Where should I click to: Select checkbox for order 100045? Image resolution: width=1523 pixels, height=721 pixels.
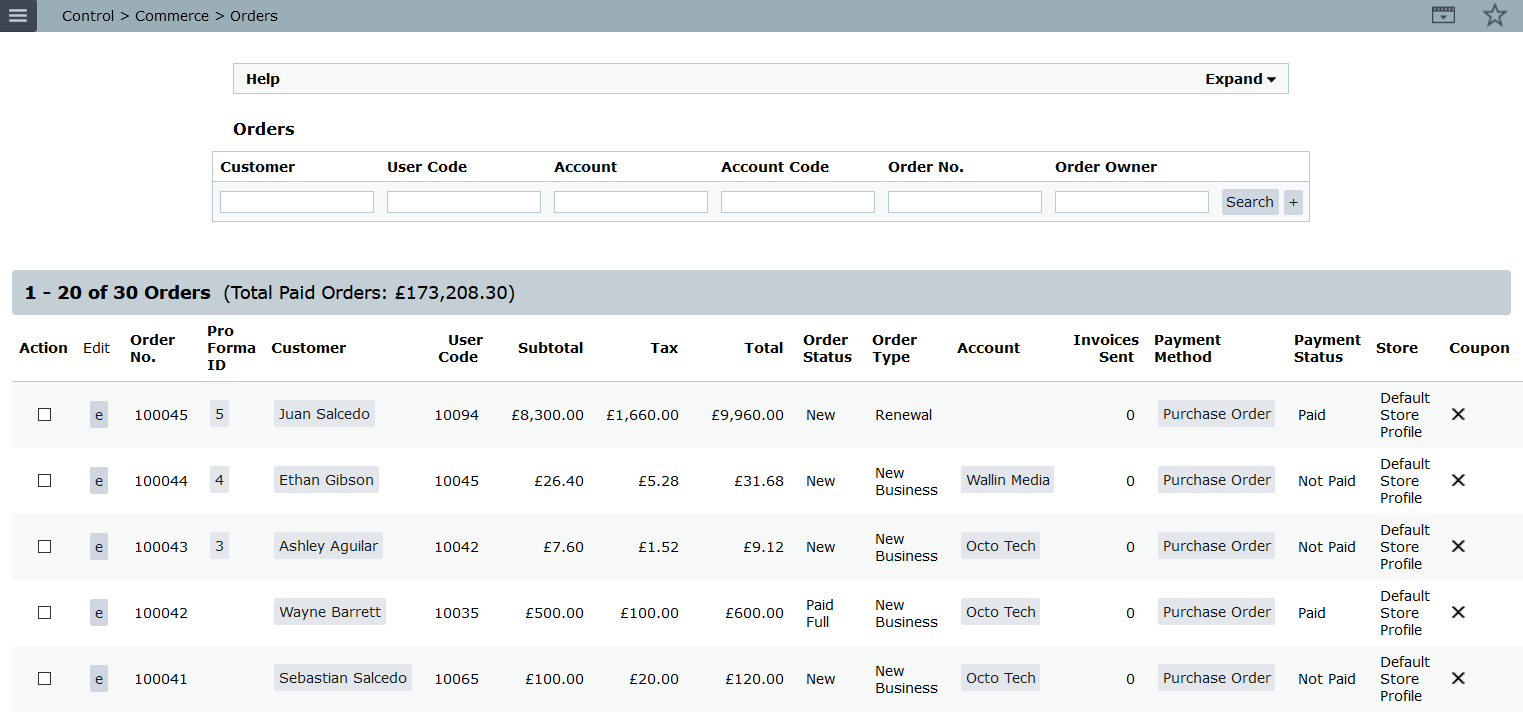pyautogui.click(x=44, y=415)
